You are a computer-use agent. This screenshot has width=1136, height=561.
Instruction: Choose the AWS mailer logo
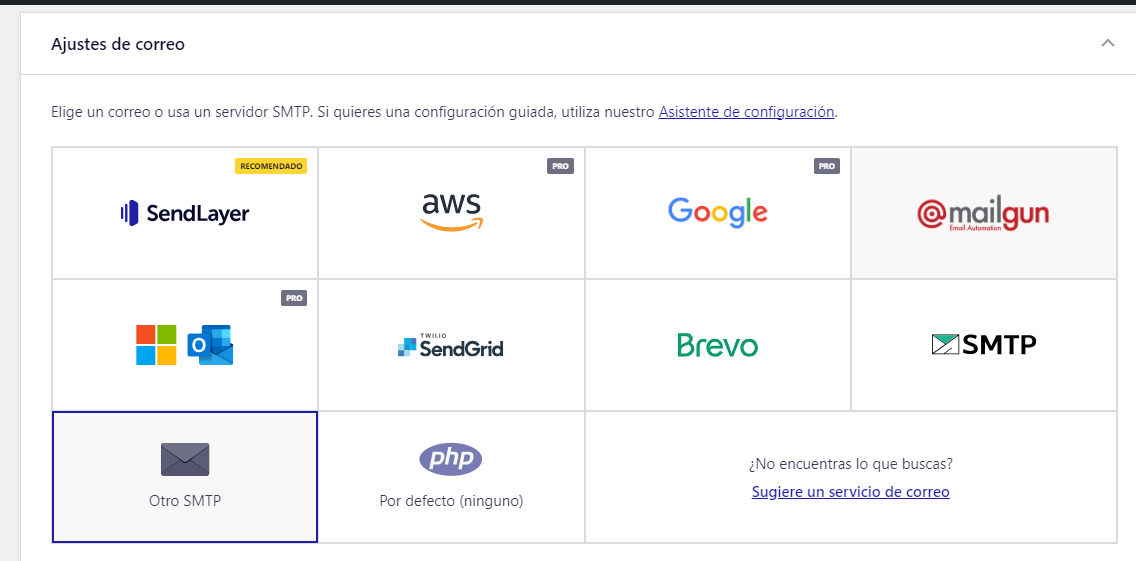pos(452,212)
